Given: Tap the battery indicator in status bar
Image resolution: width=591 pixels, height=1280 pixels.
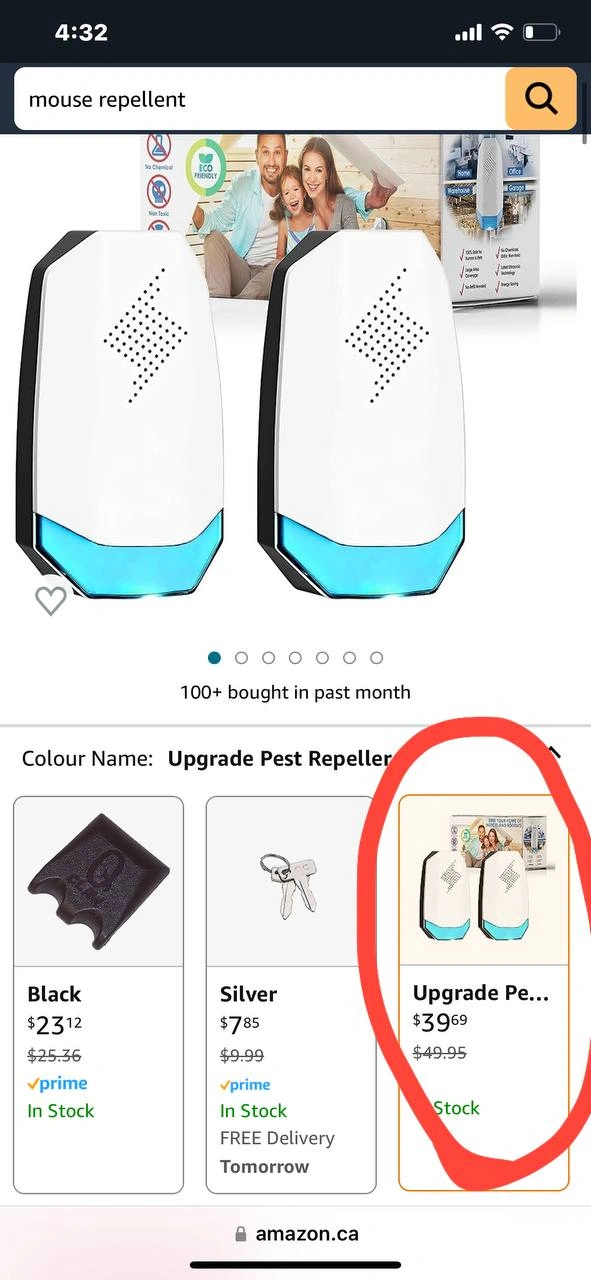Looking at the screenshot, I should point(541,33).
